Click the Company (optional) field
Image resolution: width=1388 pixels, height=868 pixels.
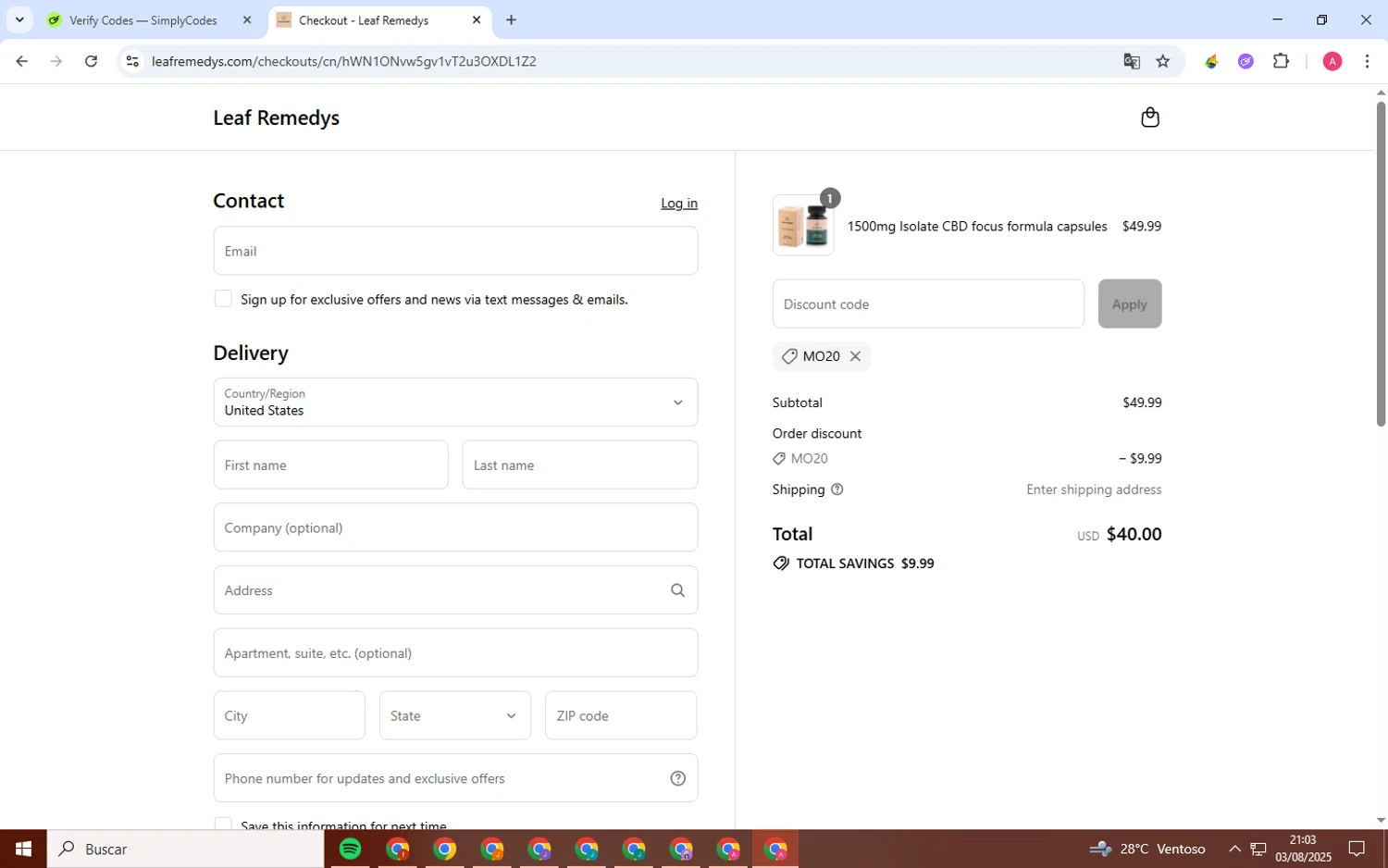(455, 527)
